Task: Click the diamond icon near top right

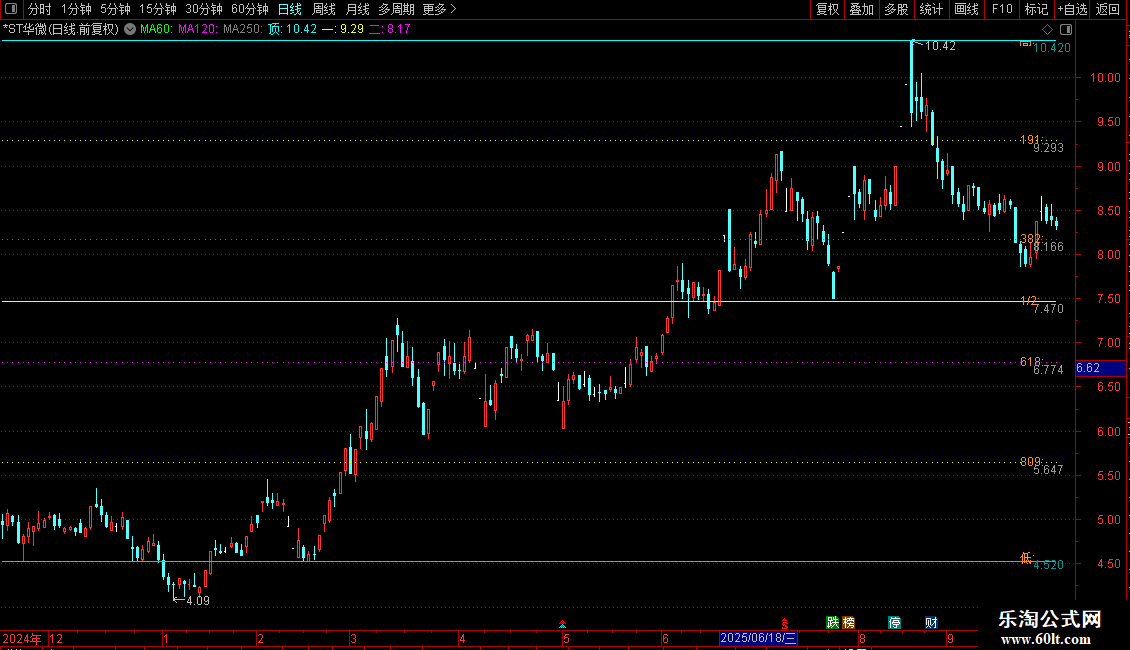Action: click(1048, 30)
